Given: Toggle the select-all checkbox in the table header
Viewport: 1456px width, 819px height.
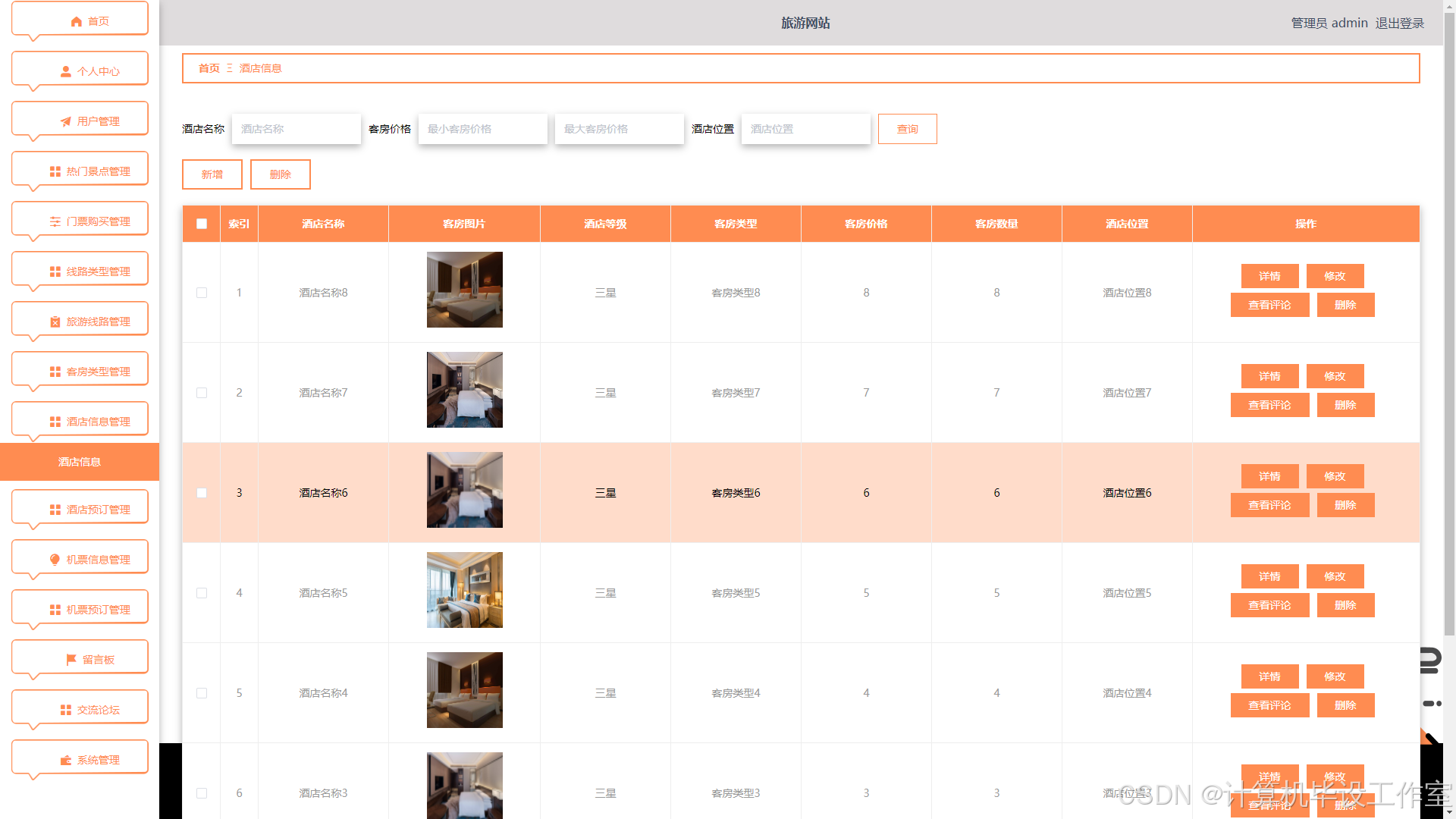Looking at the screenshot, I should tap(202, 224).
